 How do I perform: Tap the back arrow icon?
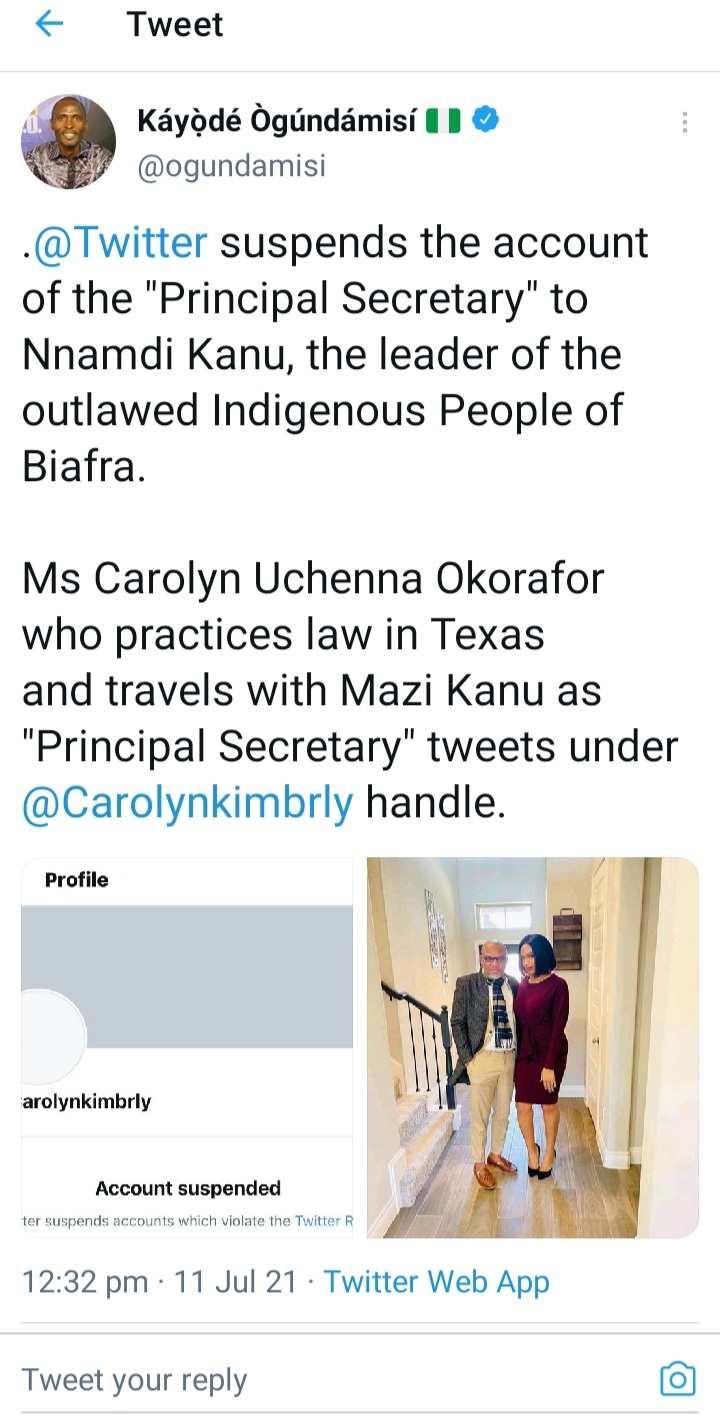[49, 24]
